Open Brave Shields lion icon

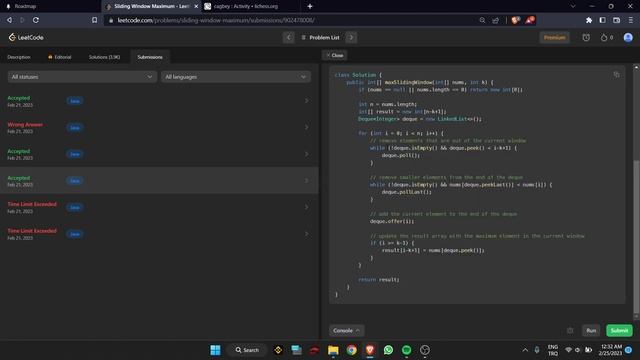coord(516,20)
